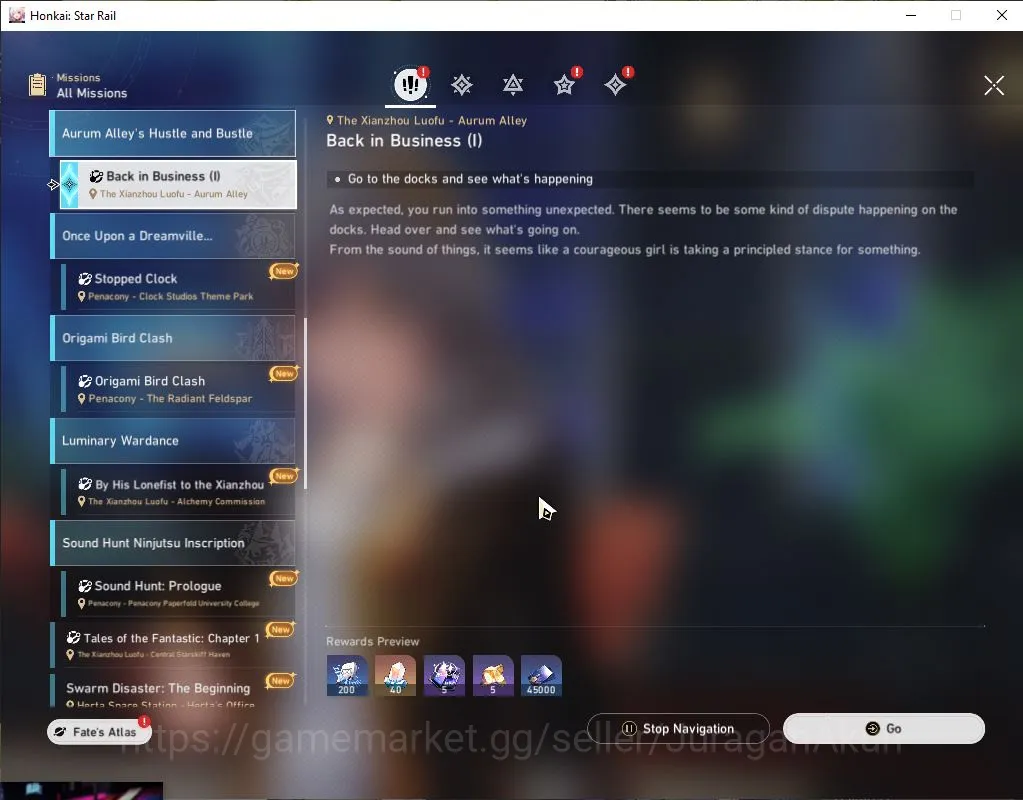
Task: Expand the Luminary Wardance group header
Action: click(173, 440)
